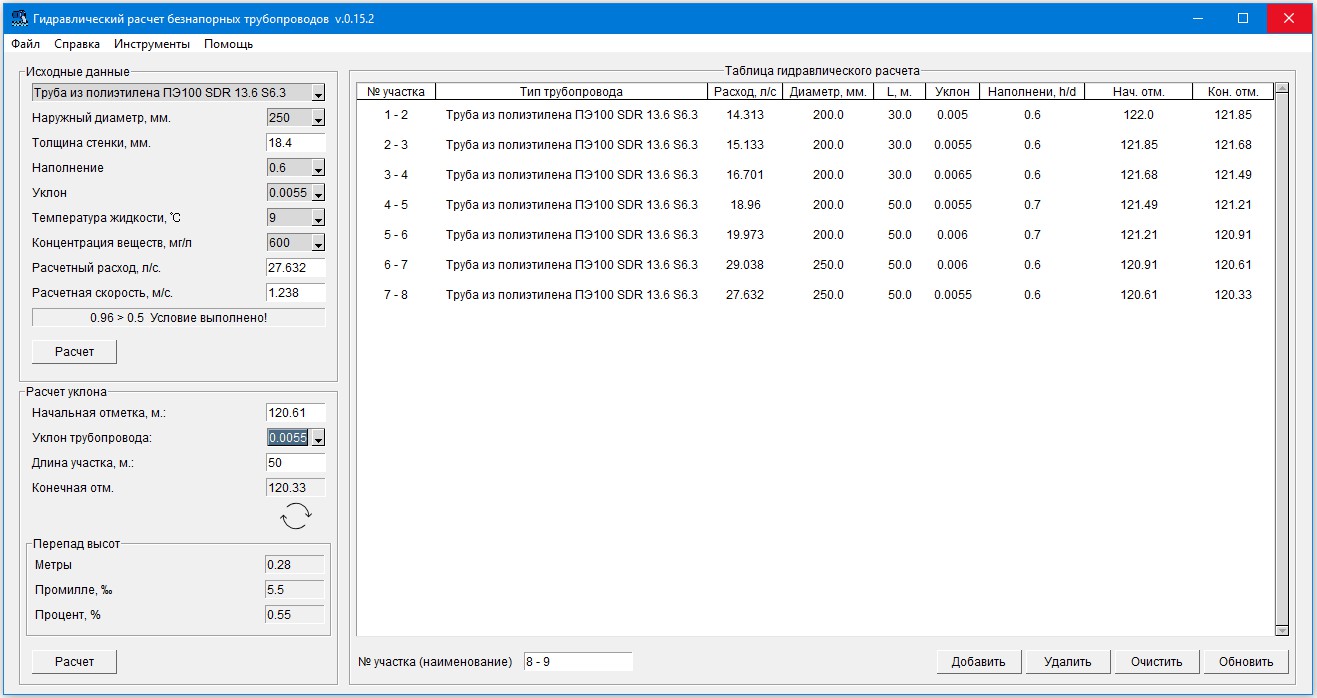Click flow value 29.038 in table
This screenshot has width=1317, height=698.
[745, 265]
